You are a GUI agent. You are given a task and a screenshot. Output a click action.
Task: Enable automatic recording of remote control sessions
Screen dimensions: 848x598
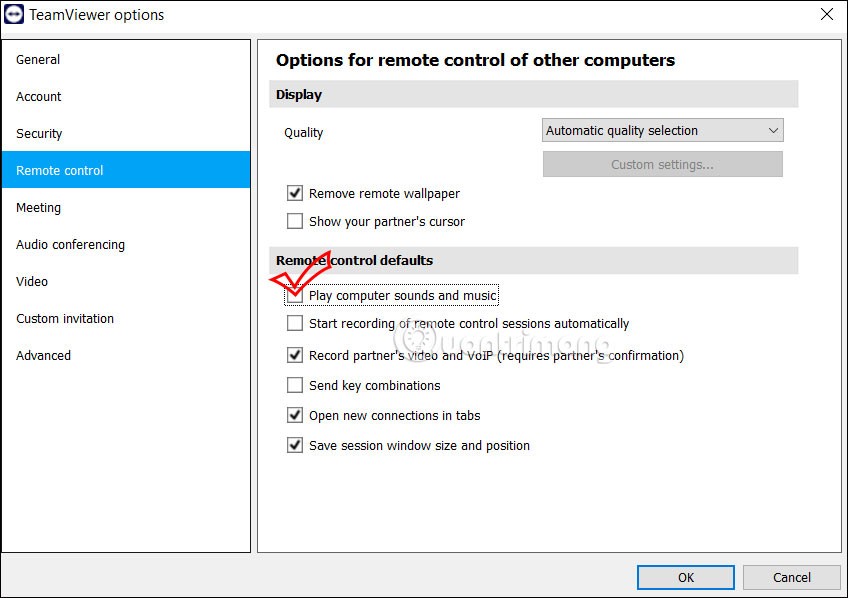tap(295, 324)
